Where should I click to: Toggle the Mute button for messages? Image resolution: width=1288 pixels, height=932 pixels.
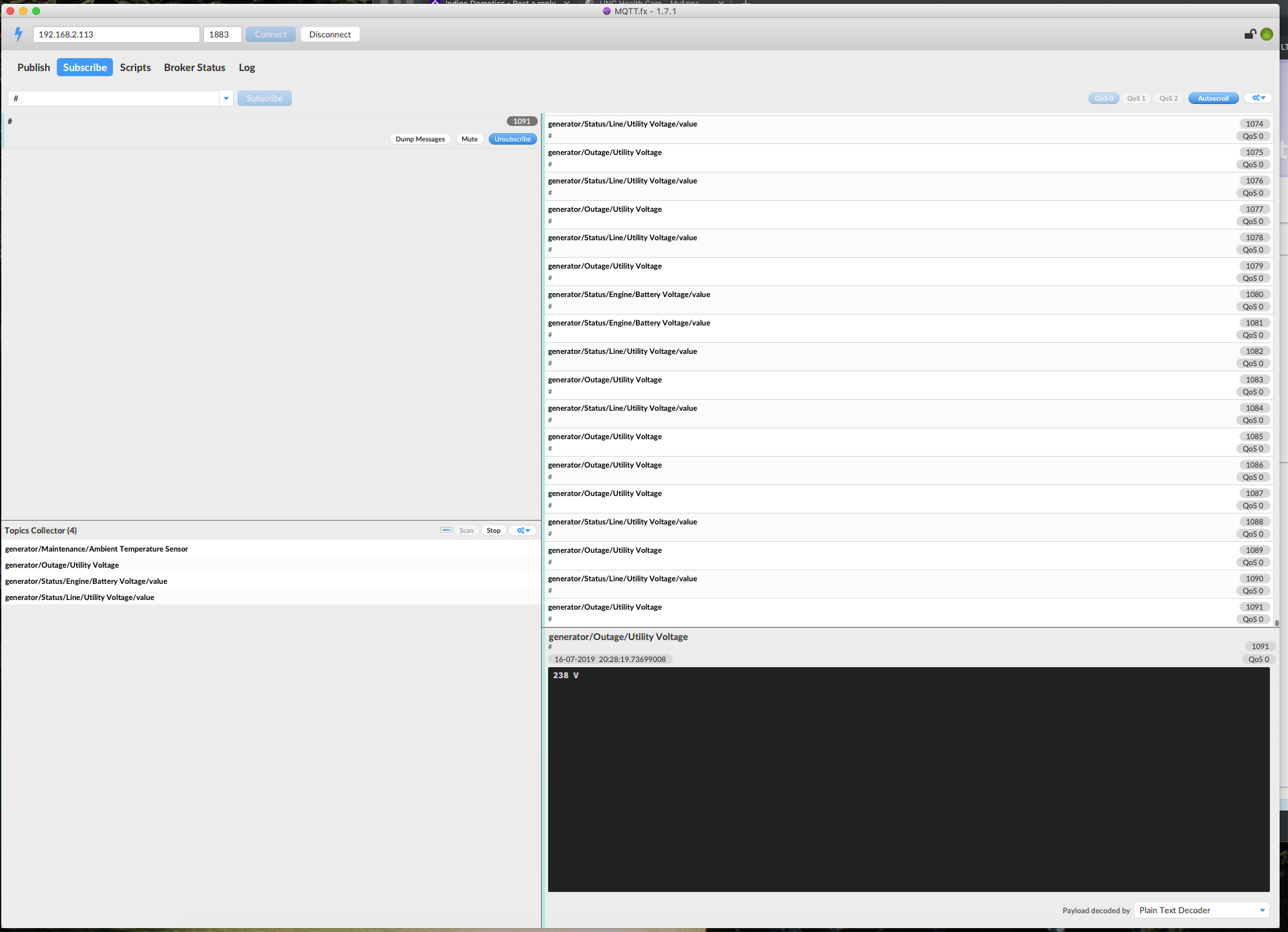pyautogui.click(x=469, y=138)
